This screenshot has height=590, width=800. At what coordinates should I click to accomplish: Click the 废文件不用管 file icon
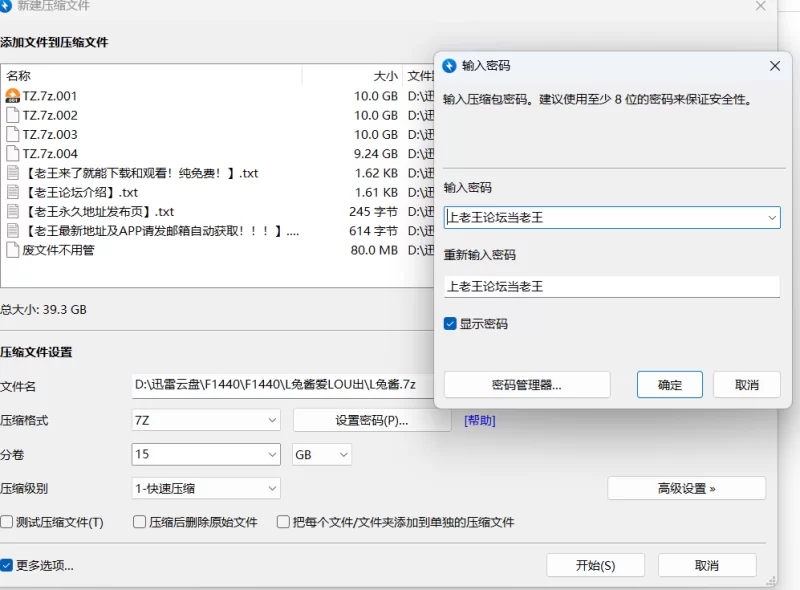(13, 250)
